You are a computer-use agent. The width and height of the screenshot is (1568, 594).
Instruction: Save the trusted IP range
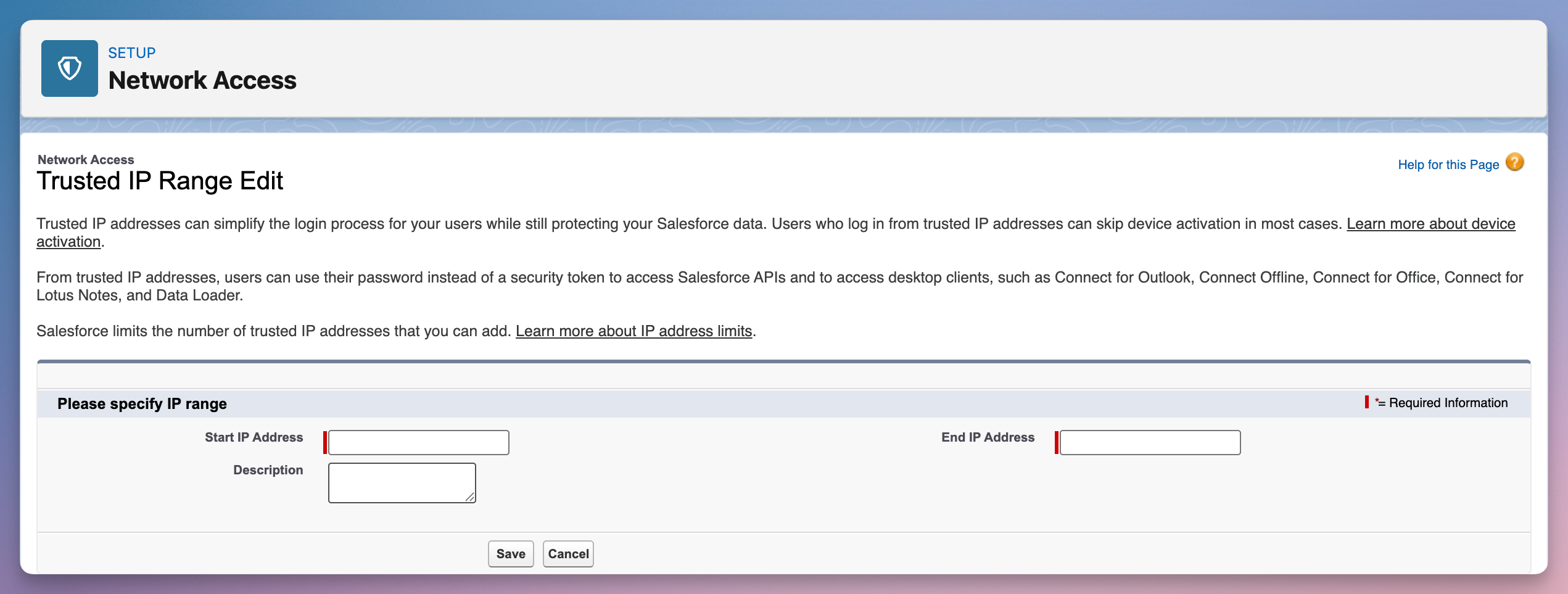tap(511, 554)
